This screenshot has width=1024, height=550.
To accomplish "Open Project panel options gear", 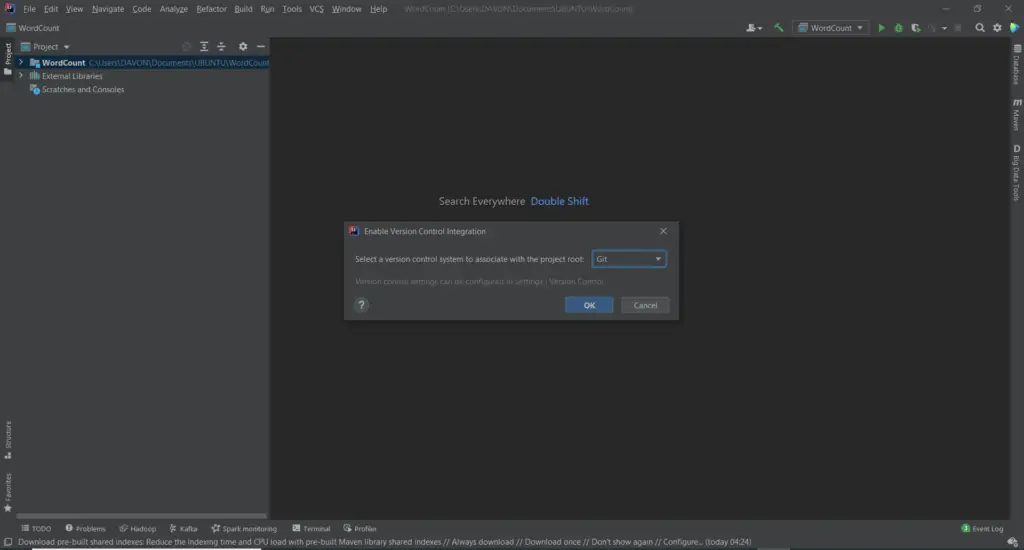I will [x=243, y=46].
